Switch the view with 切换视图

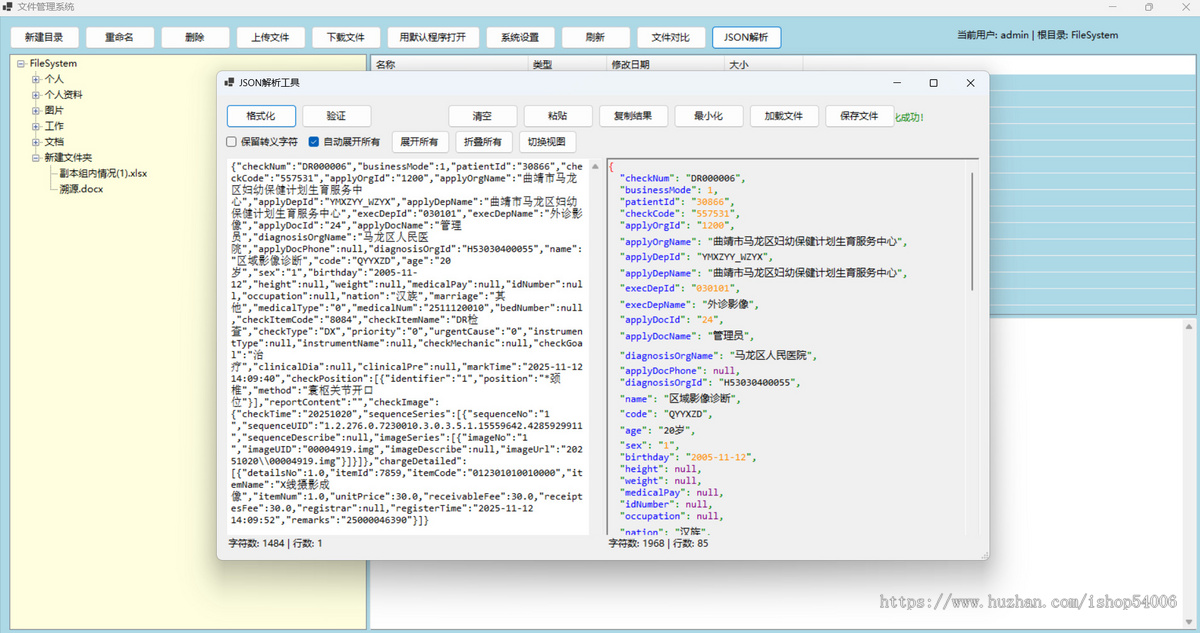[x=547, y=142]
